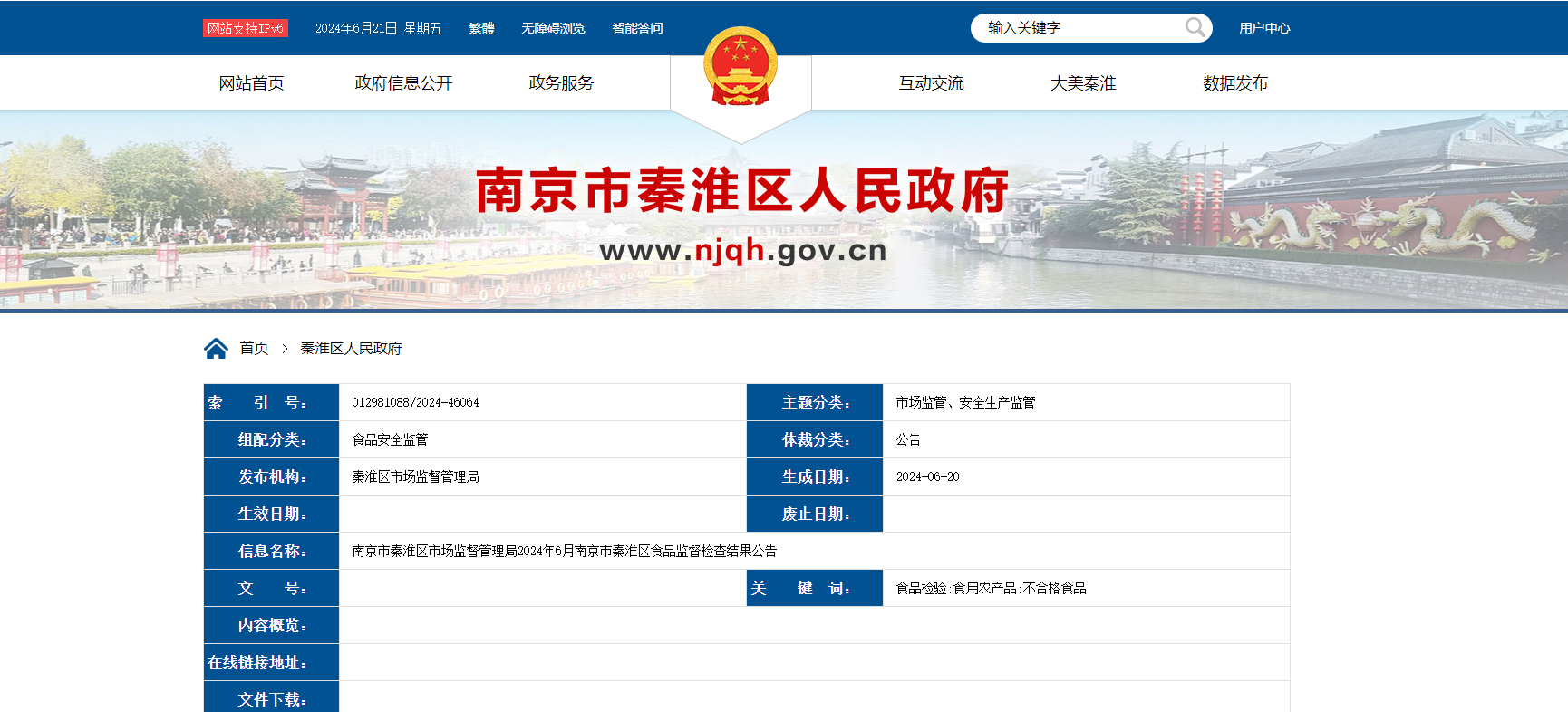
Task: Switch to 繁體 traditional Chinese
Action: tap(481, 28)
